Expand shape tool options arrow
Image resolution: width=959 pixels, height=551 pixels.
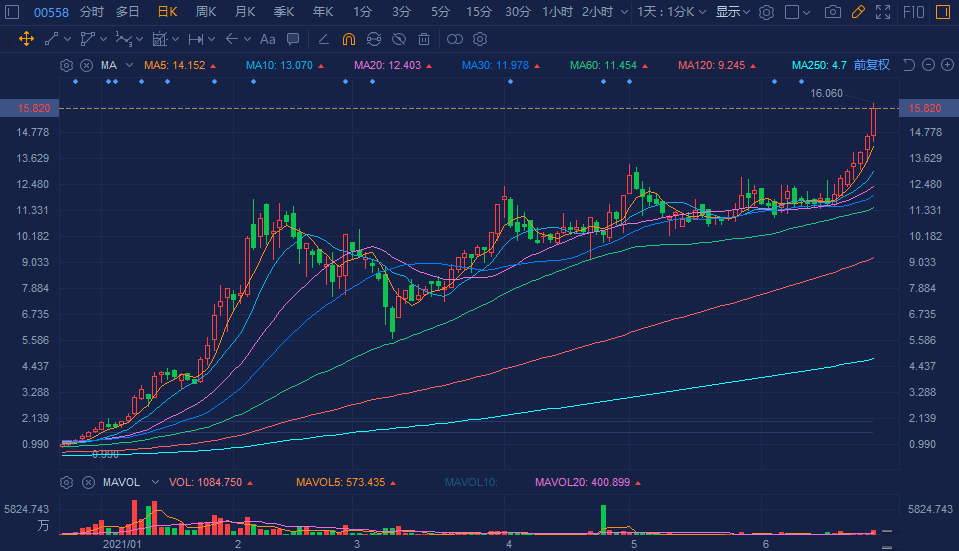click(103, 39)
